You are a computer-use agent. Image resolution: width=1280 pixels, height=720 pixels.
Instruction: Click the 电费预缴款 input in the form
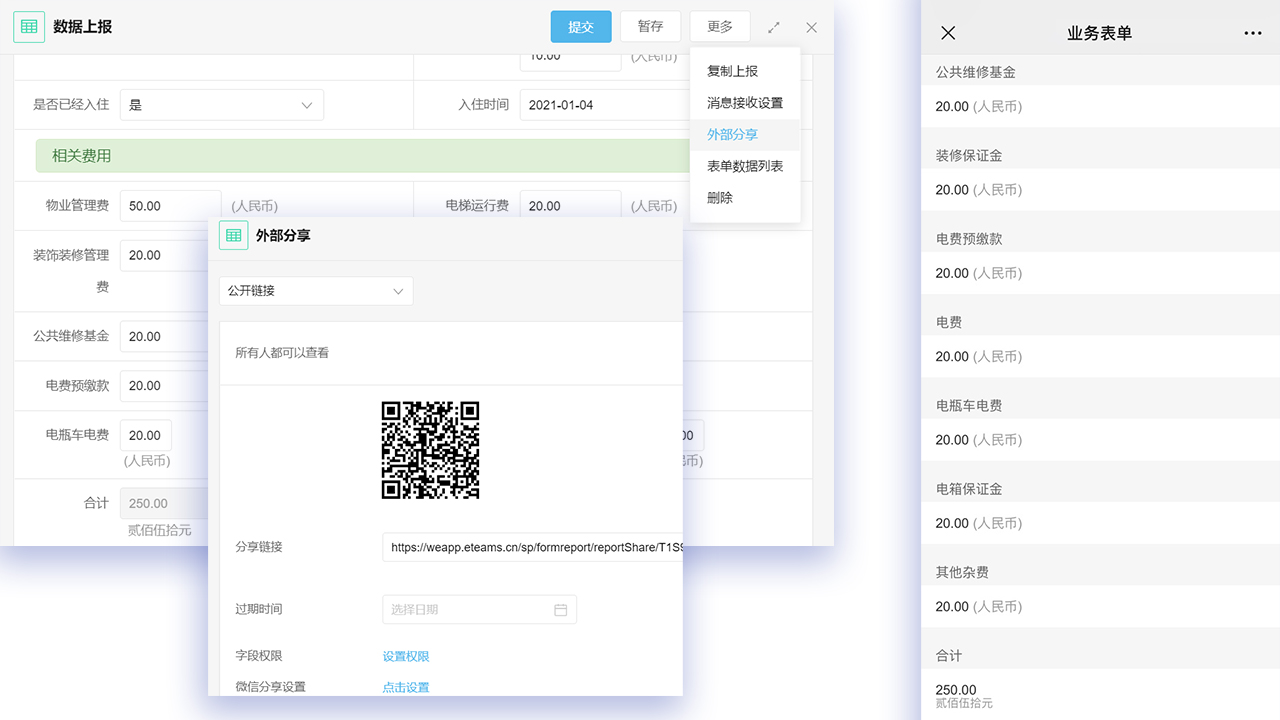(x=164, y=386)
